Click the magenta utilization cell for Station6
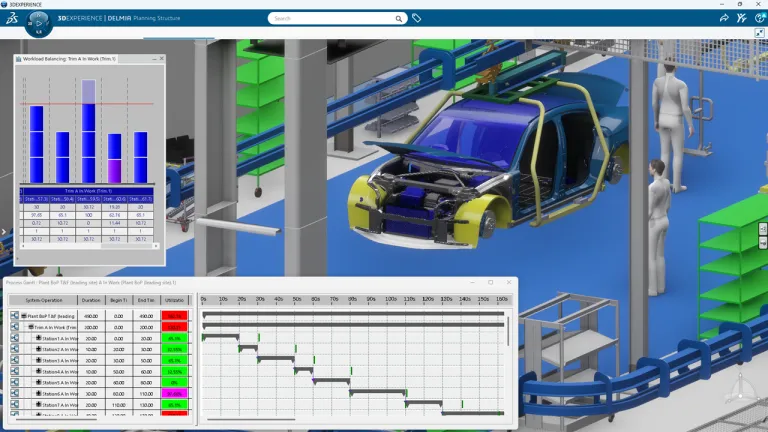Image resolution: width=768 pixels, height=432 pixels. [x=174, y=393]
